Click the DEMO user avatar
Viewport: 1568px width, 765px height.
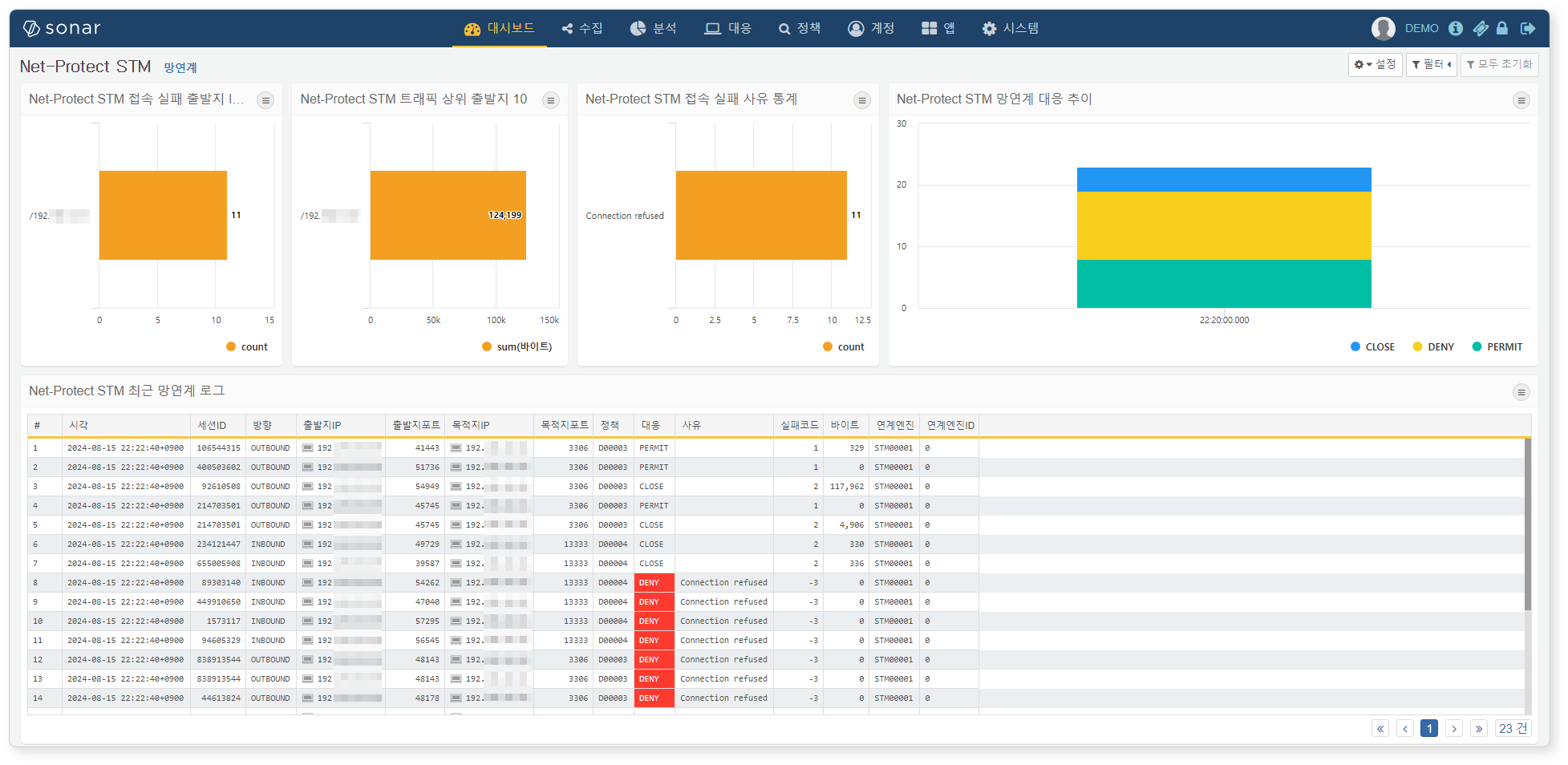click(x=1384, y=28)
